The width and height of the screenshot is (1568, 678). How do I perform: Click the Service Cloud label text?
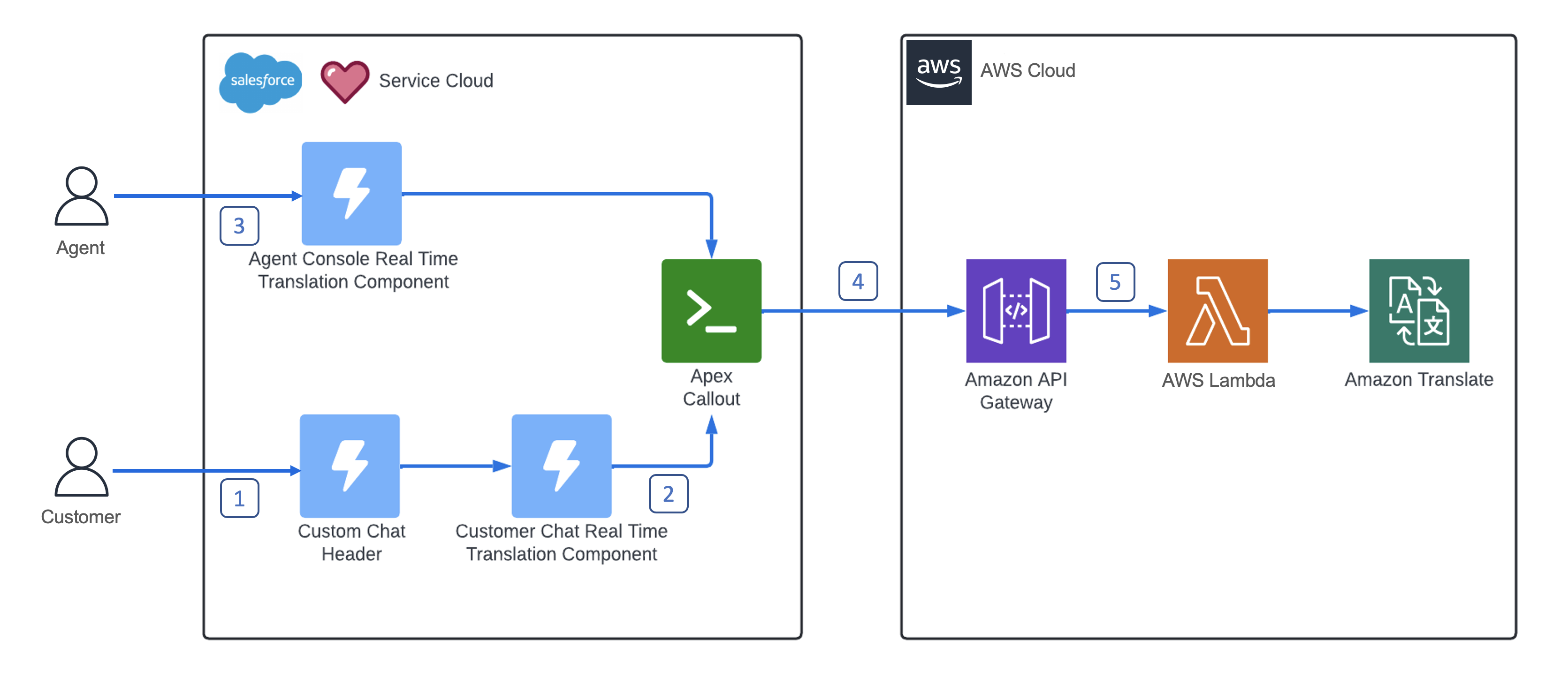pos(436,81)
